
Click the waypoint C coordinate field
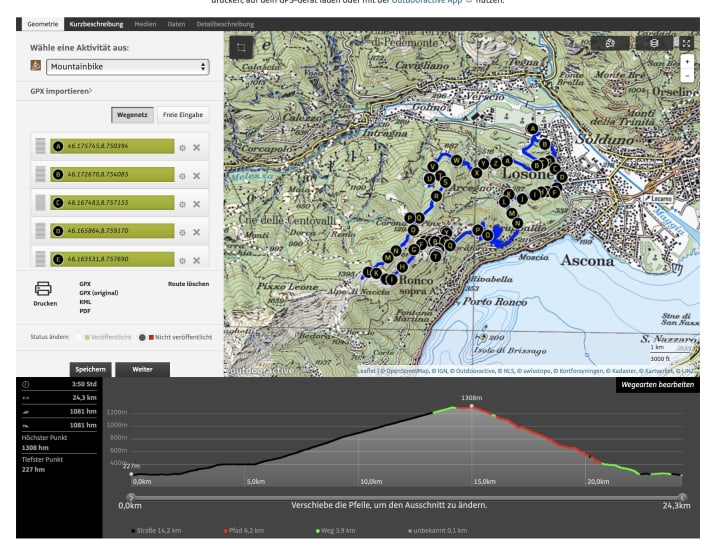click(110, 203)
